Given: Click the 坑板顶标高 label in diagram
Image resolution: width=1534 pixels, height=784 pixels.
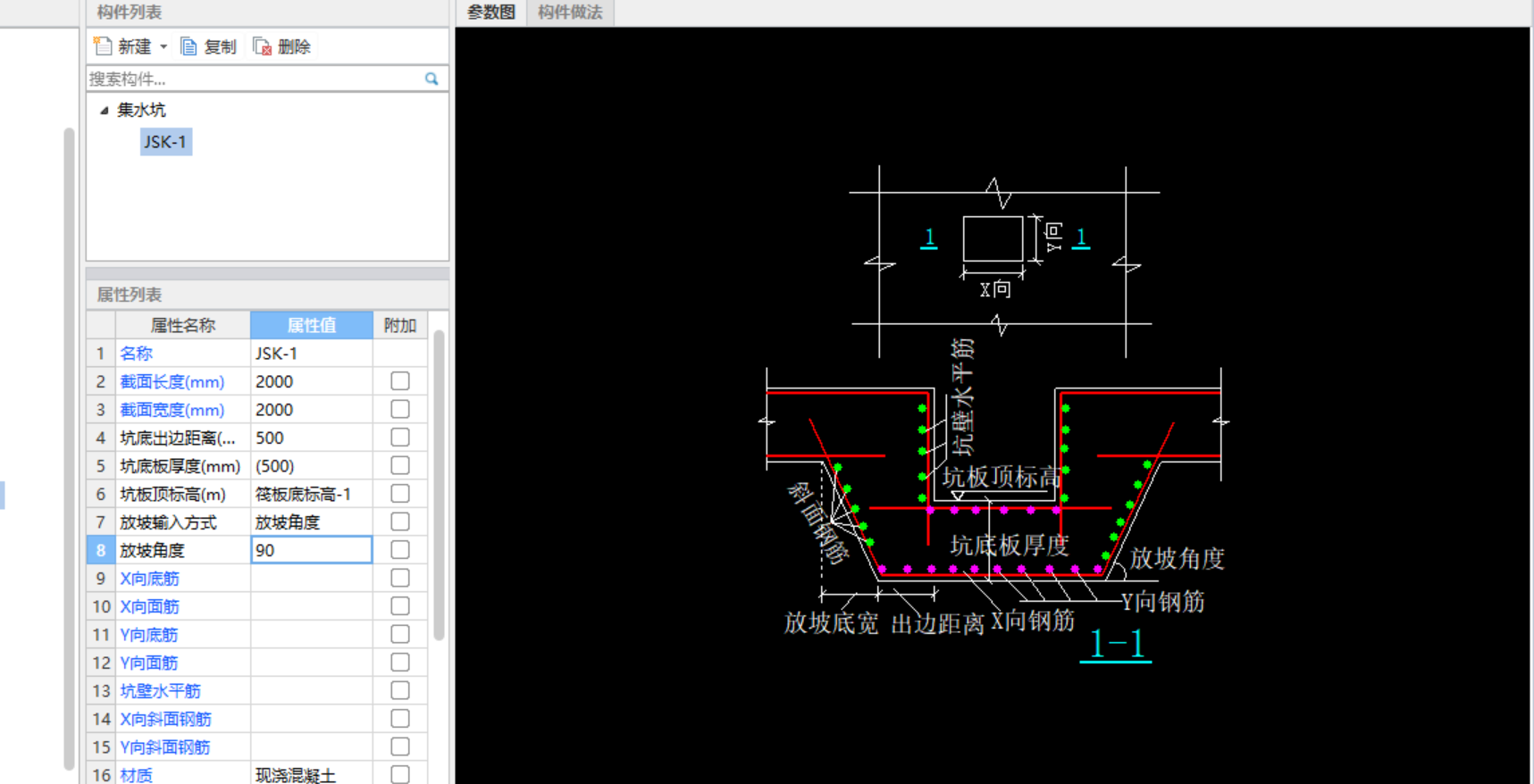Looking at the screenshot, I should [x=1001, y=477].
